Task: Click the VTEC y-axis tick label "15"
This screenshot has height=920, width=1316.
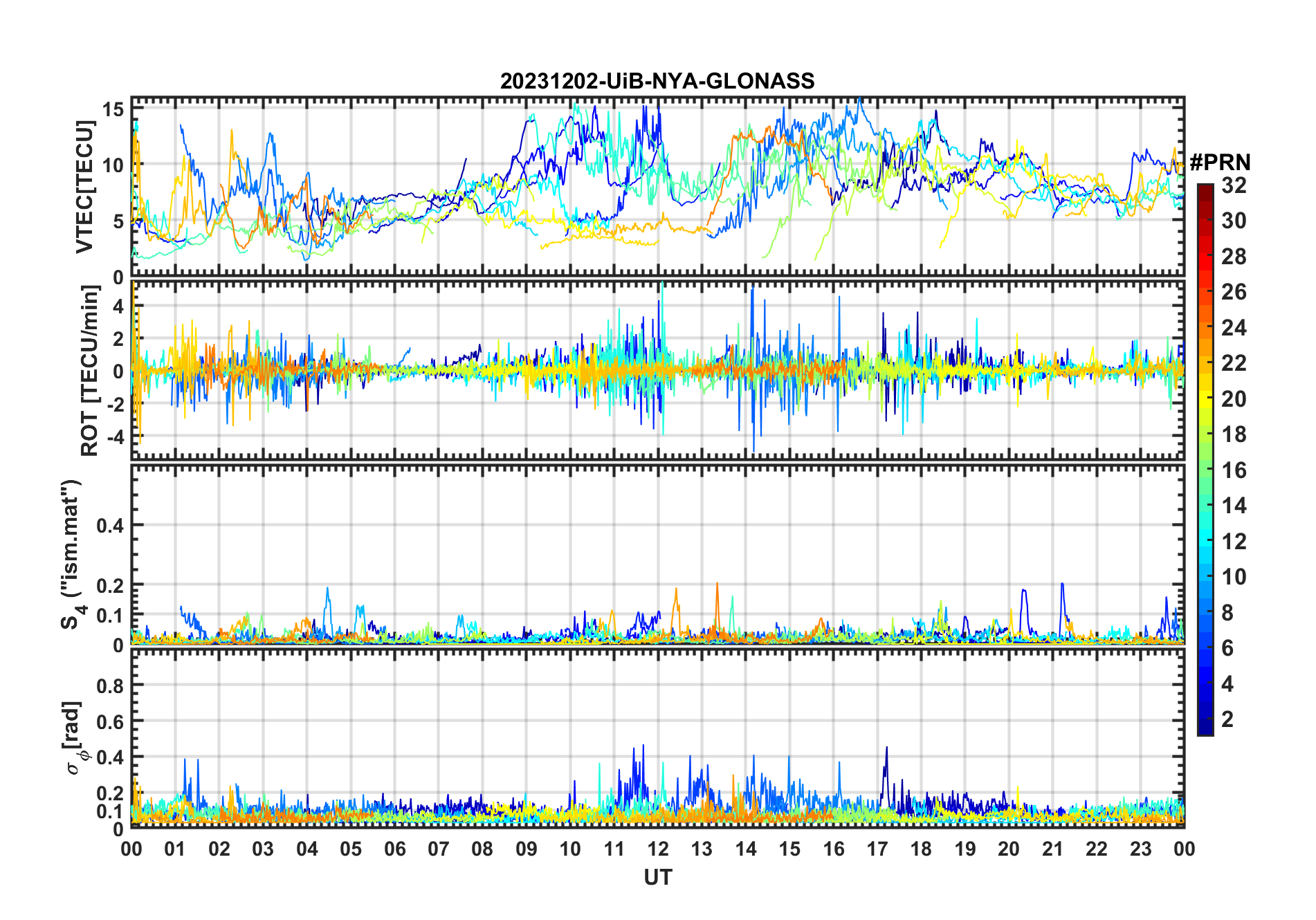Action: (113, 109)
